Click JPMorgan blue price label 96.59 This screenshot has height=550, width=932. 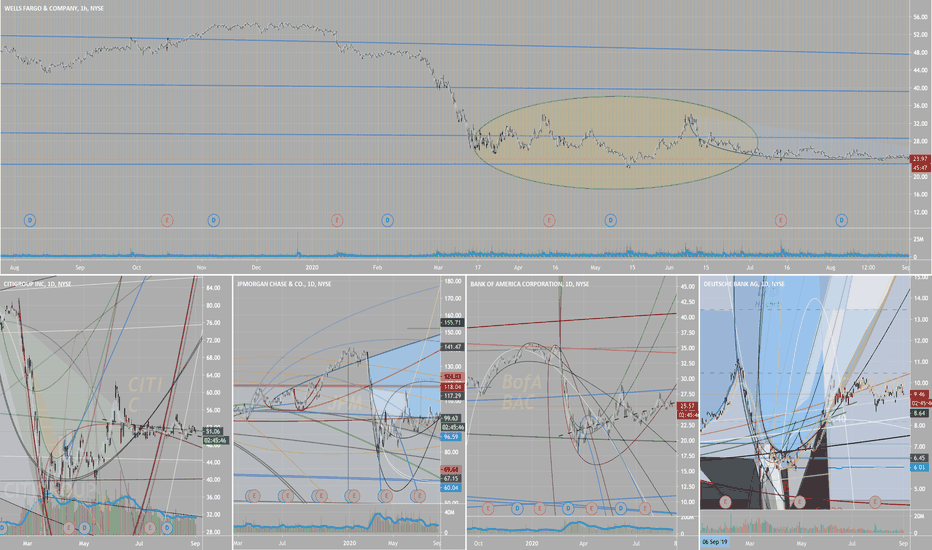[452, 436]
